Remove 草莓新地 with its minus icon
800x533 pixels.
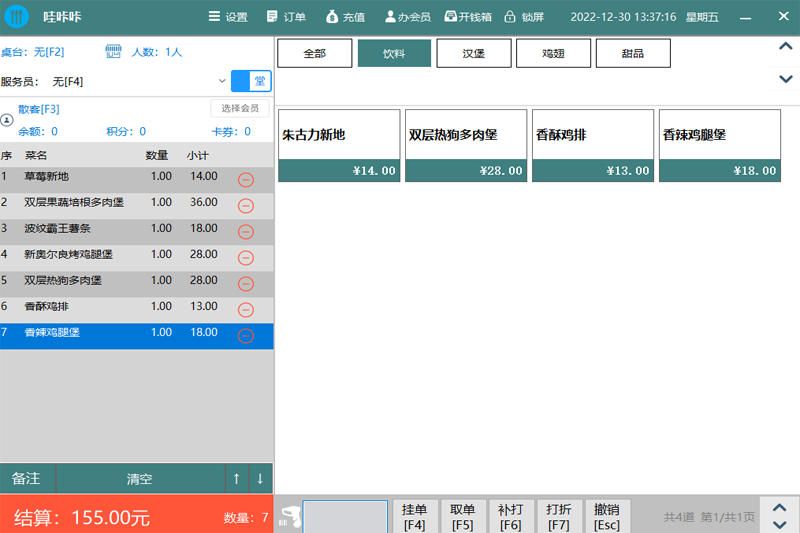click(245, 180)
